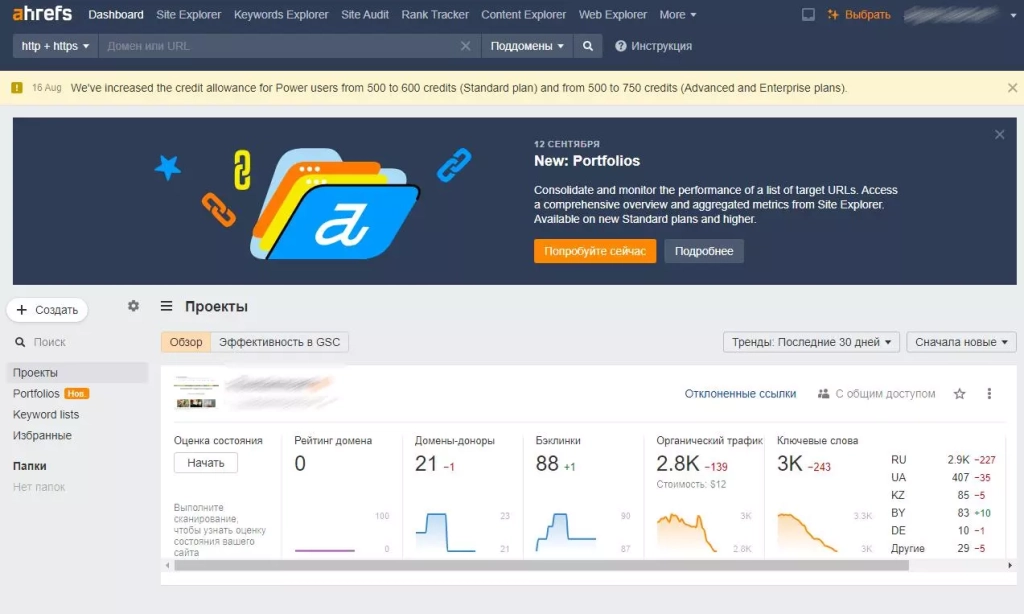
Task: Open Тренды: Последние 30 дней dropdown
Action: pyautogui.click(x=811, y=342)
